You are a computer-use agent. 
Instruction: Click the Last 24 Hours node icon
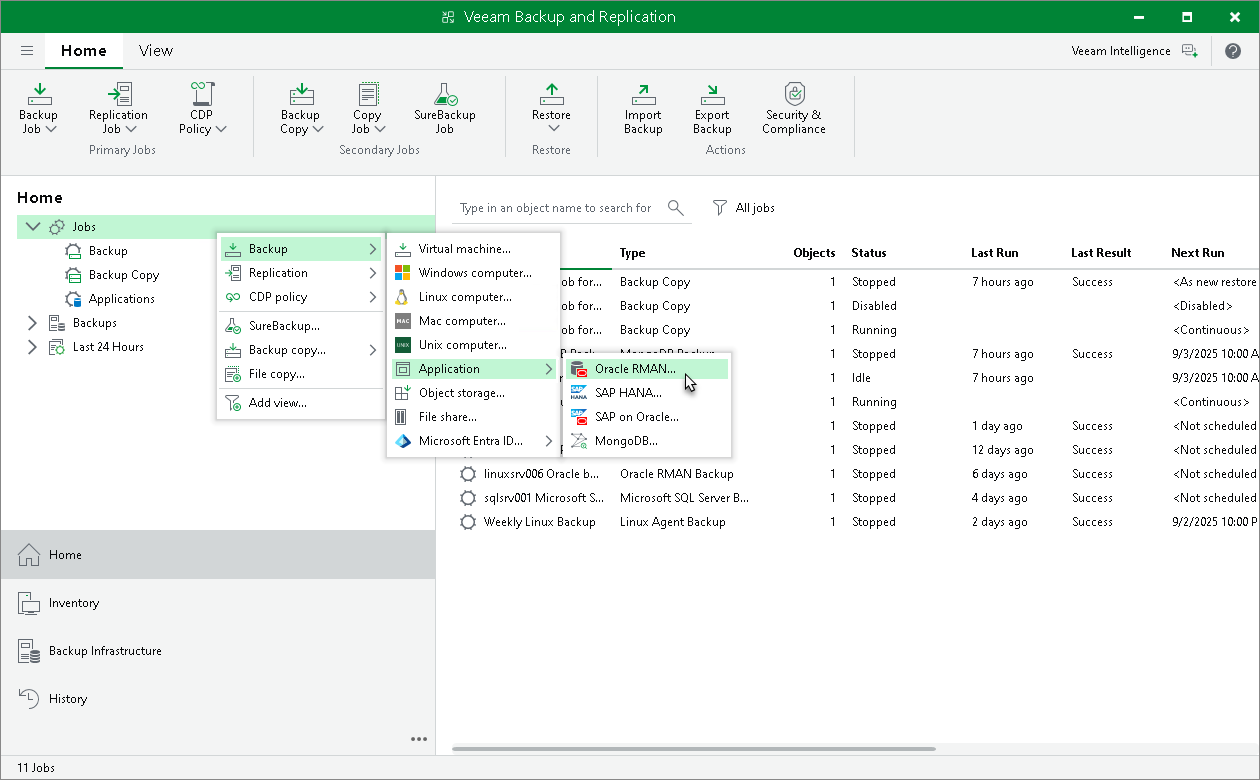coord(57,347)
